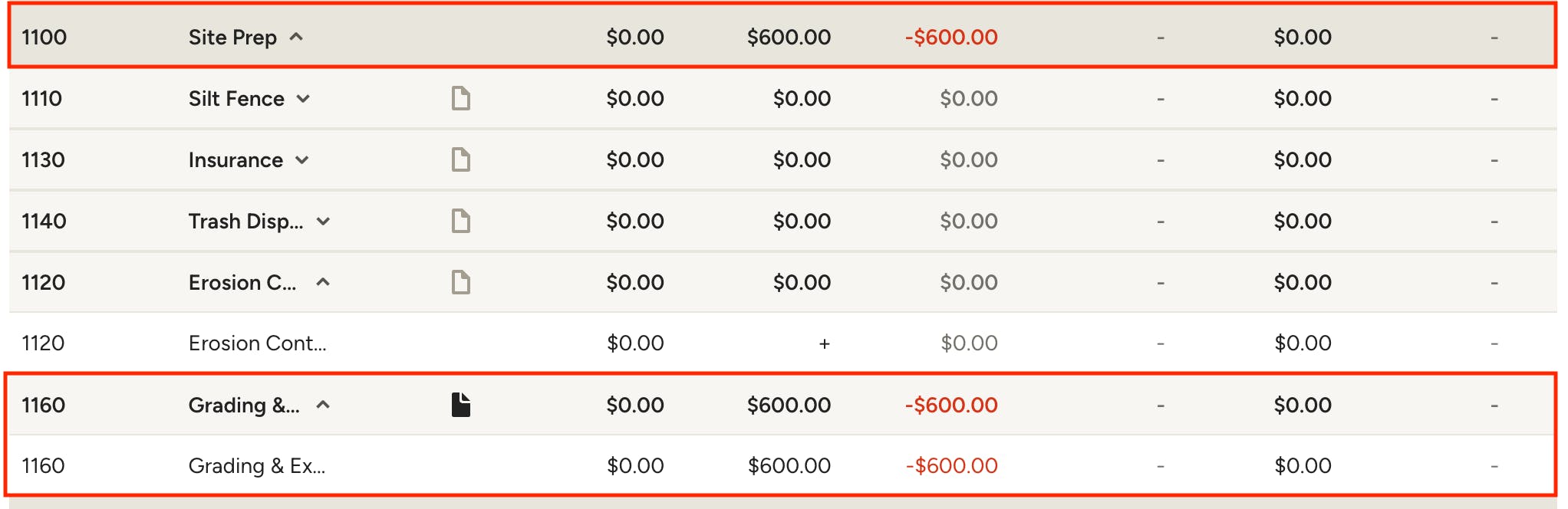Click plus icon in Erosion Control sub-row
The height and width of the screenshot is (509, 1568).
[x=824, y=343]
